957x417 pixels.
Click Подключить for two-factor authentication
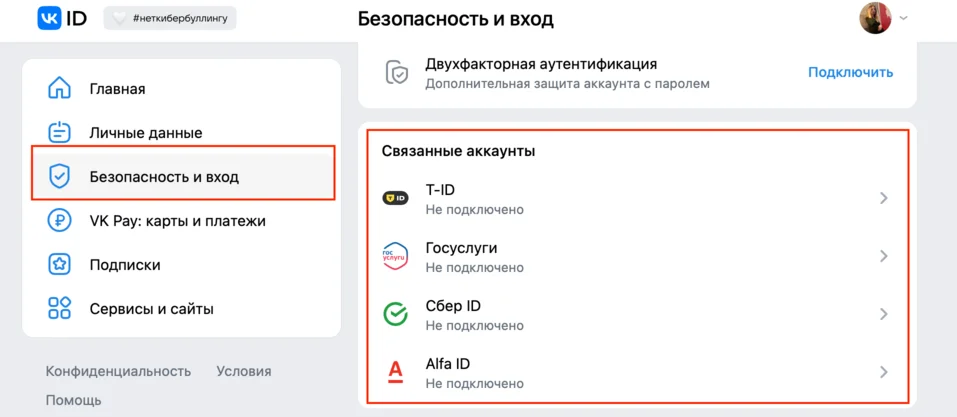coord(850,72)
